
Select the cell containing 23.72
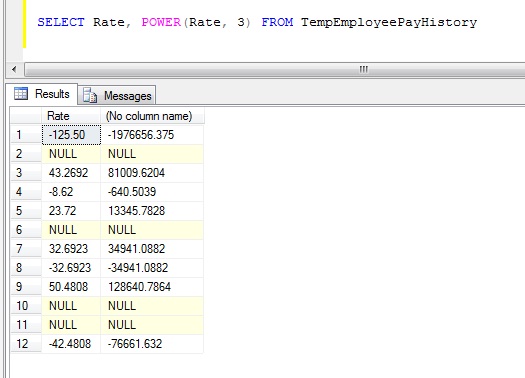pyautogui.click(x=71, y=211)
